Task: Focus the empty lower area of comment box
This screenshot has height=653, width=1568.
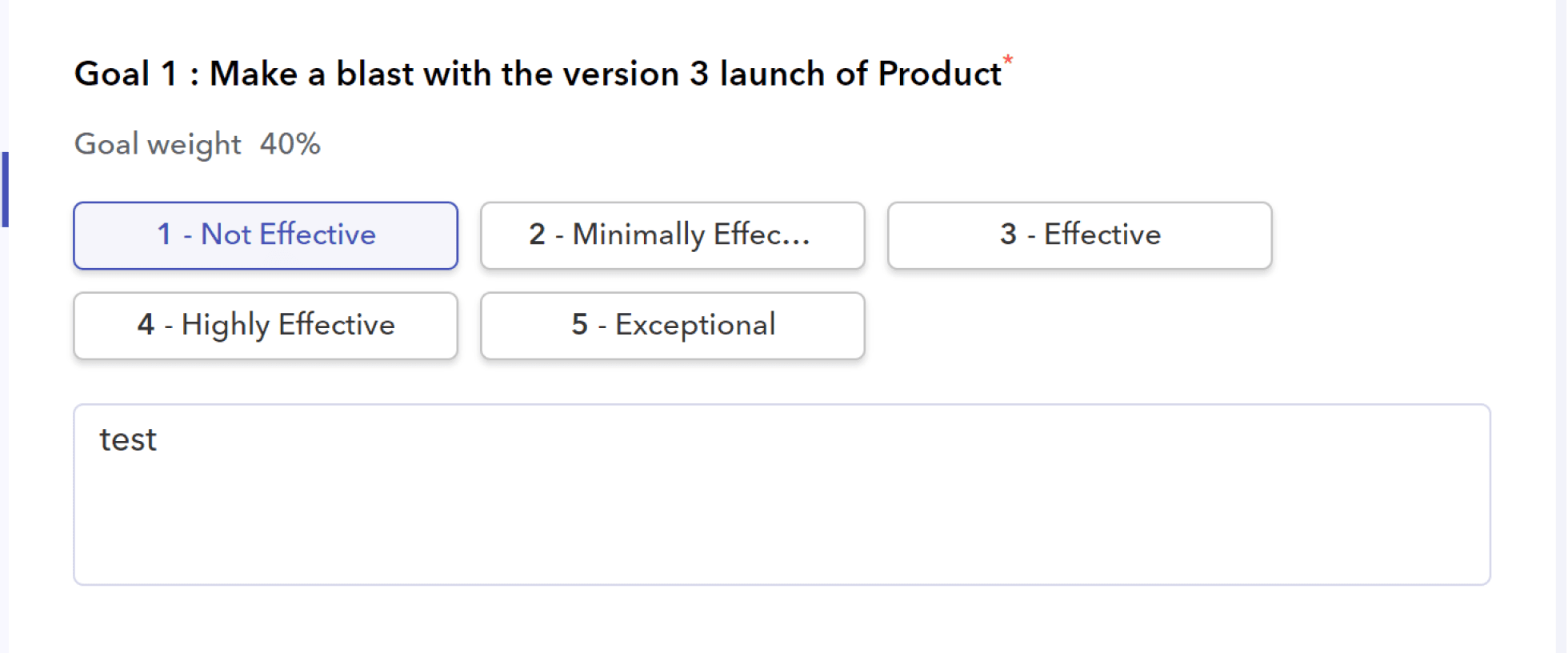Action: 782,528
